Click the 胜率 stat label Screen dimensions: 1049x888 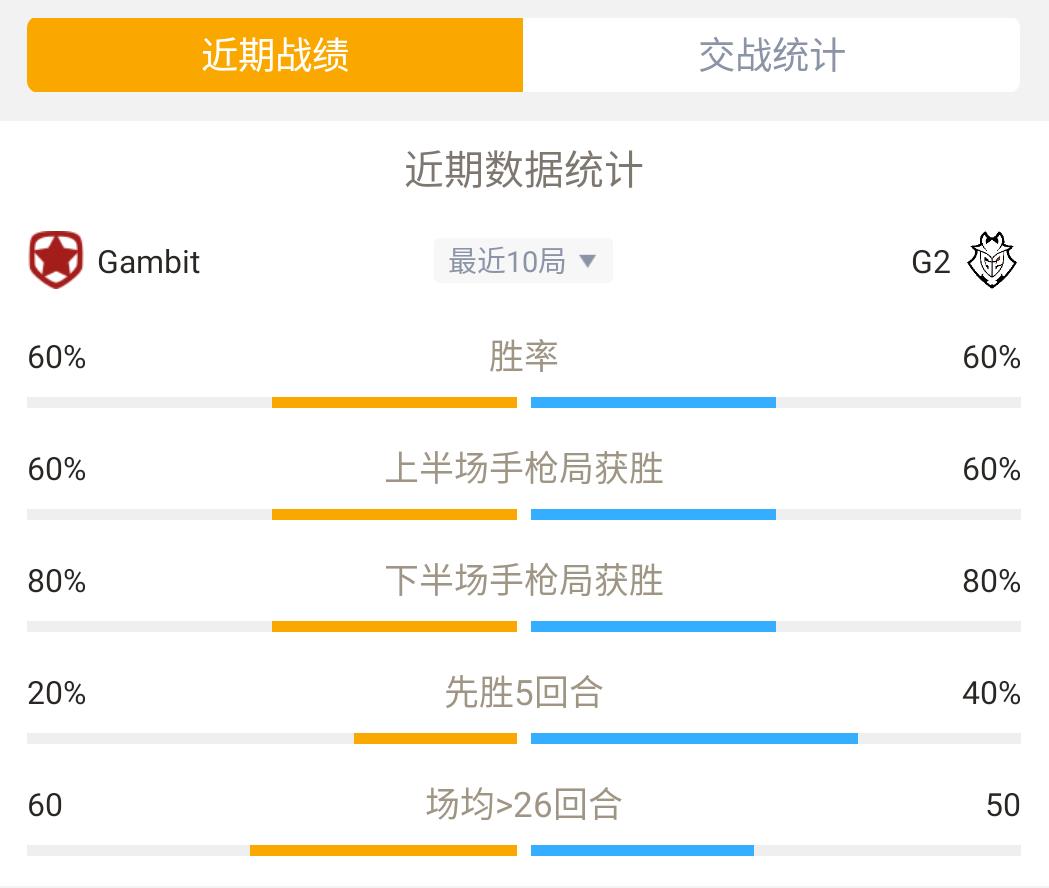[x=523, y=356]
